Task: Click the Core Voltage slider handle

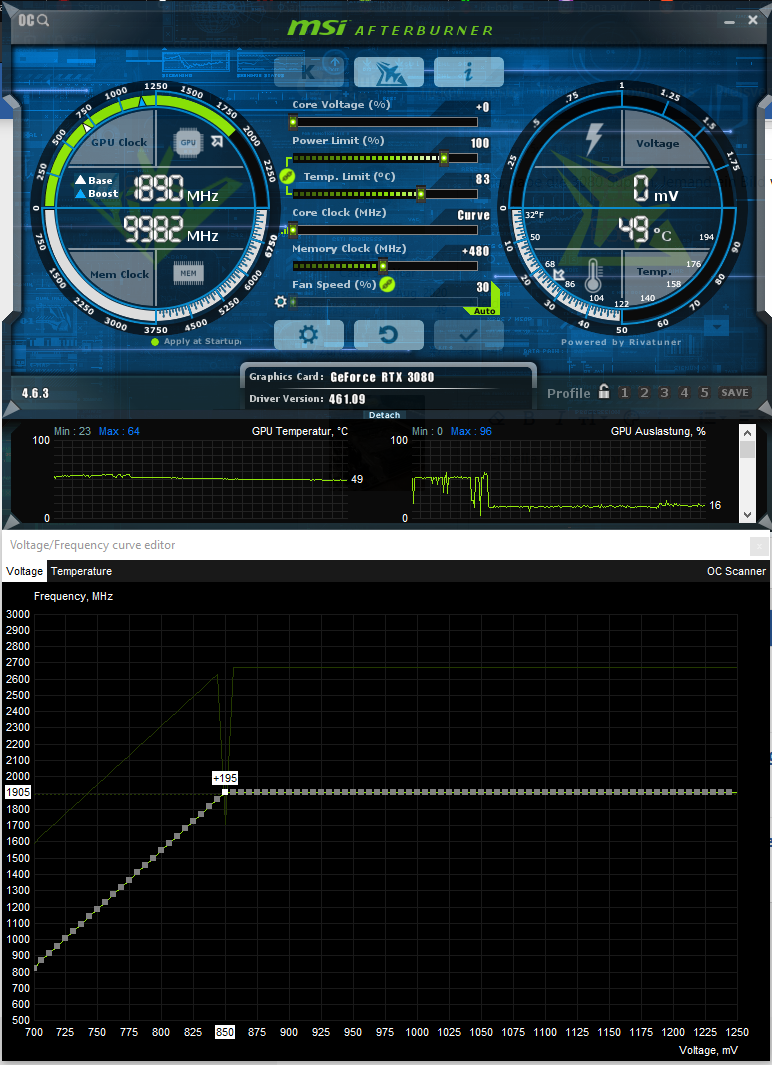Action: pyautogui.click(x=293, y=122)
